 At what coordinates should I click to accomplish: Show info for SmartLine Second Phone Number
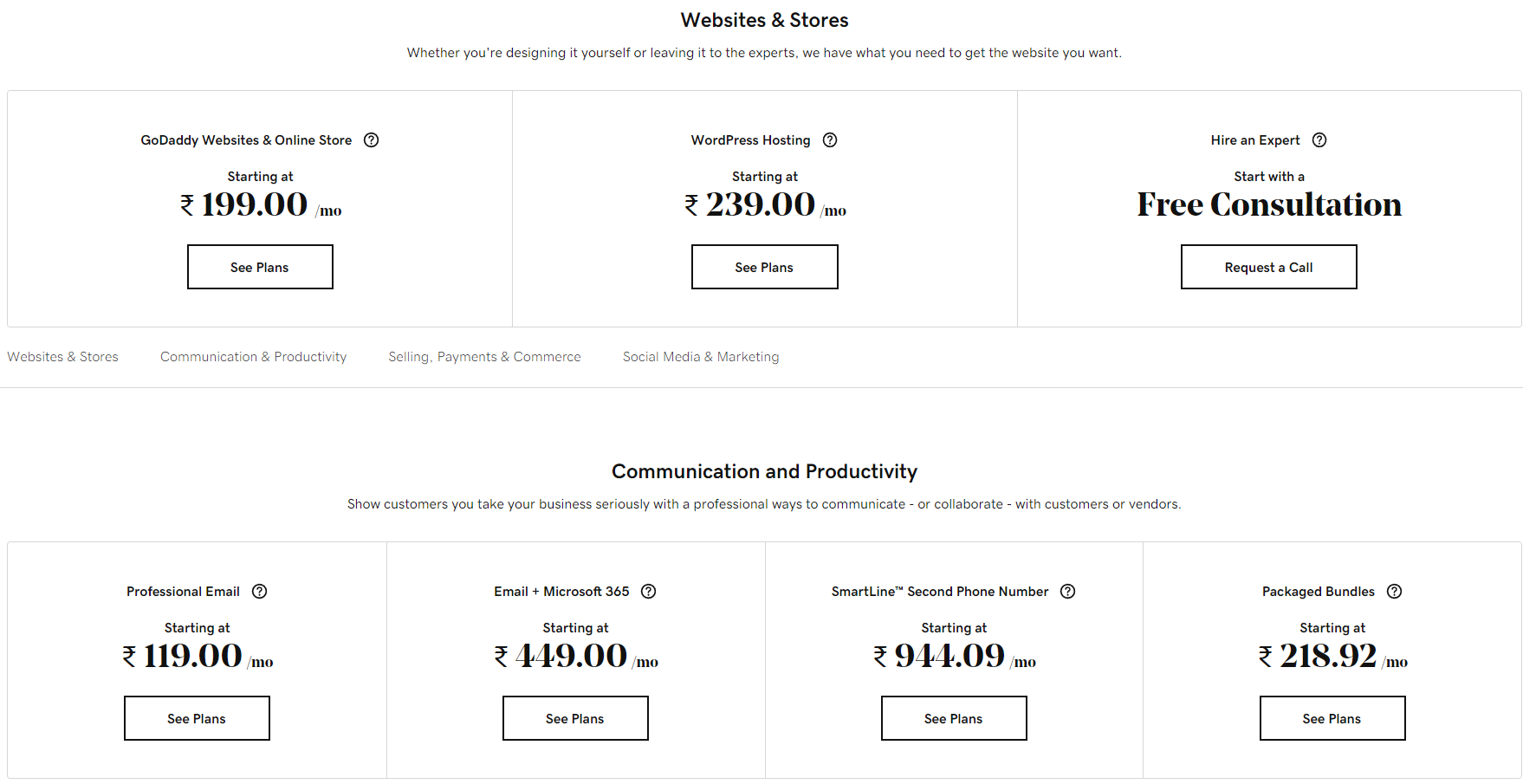1068,592
